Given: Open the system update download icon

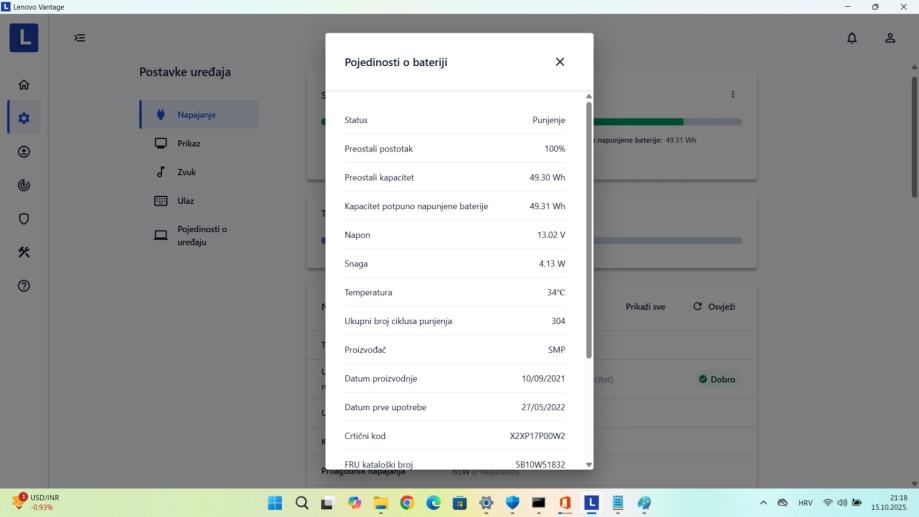Looking at the screenshot, I should click(x=24, y=152).
